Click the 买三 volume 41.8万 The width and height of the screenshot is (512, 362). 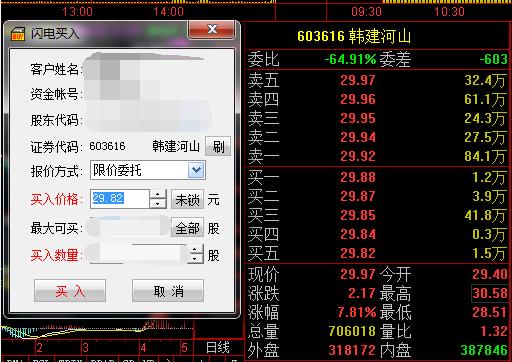[x=485, y=215]
